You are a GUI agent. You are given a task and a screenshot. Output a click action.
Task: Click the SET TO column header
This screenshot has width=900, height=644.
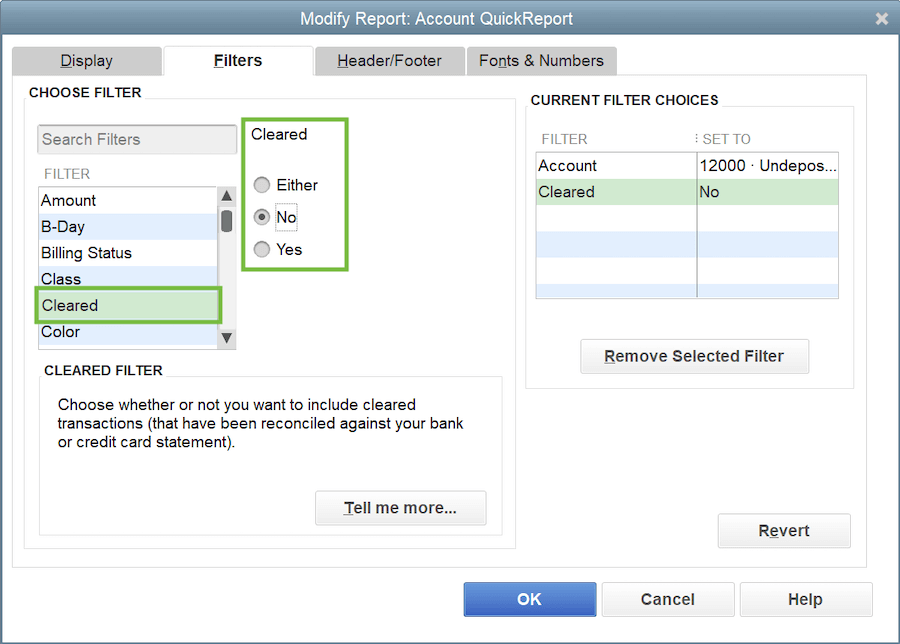[x=726, y=139]
